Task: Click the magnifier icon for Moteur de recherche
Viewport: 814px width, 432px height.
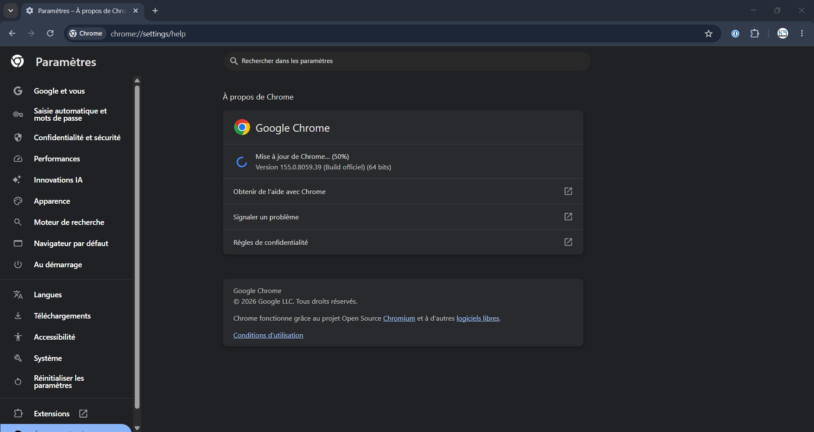Action: [x=18, y=222]
